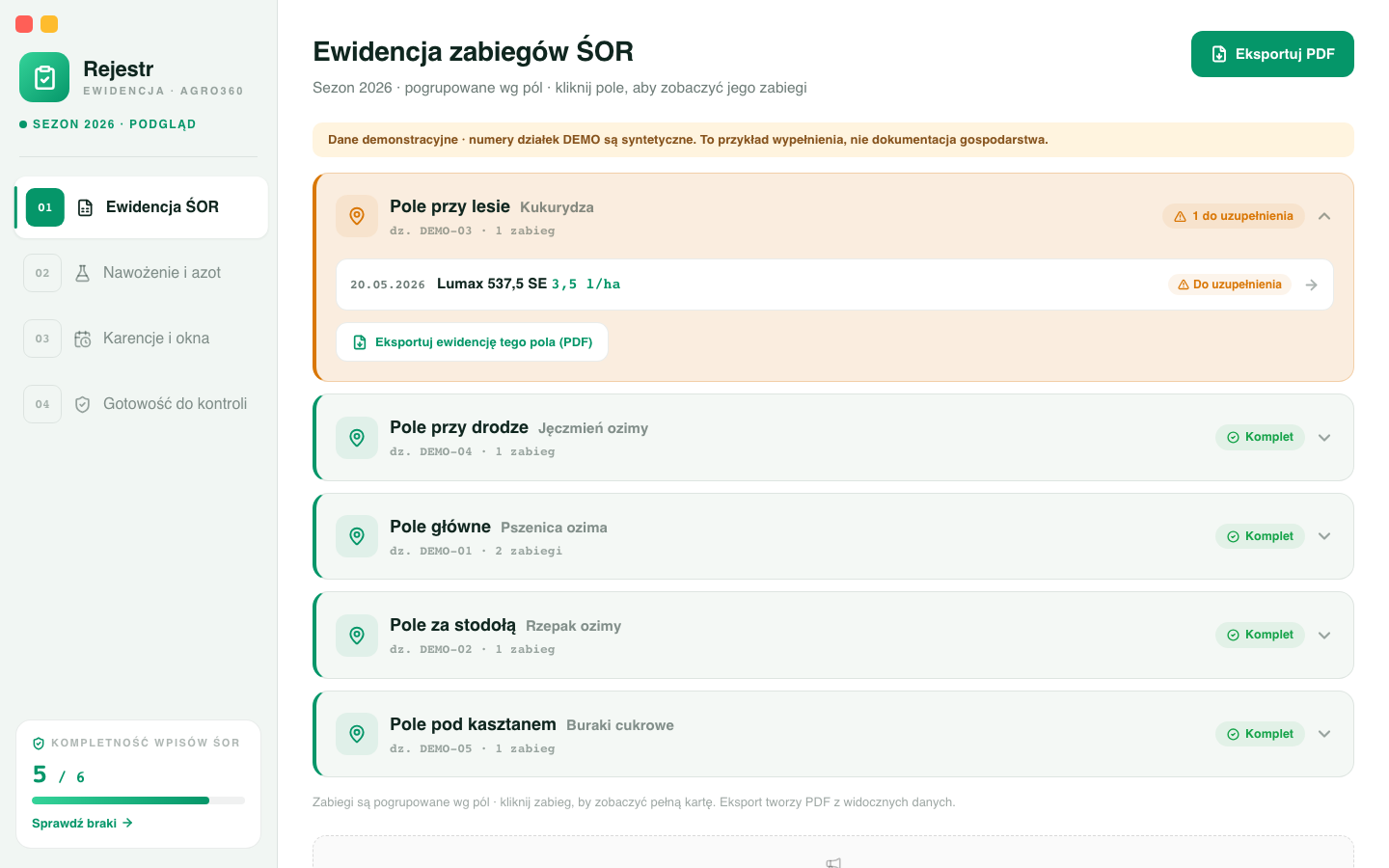This screenshot has height=868, width=1389.
Task: Expand the Pole przy drodze card
Action: [1324, 438]
